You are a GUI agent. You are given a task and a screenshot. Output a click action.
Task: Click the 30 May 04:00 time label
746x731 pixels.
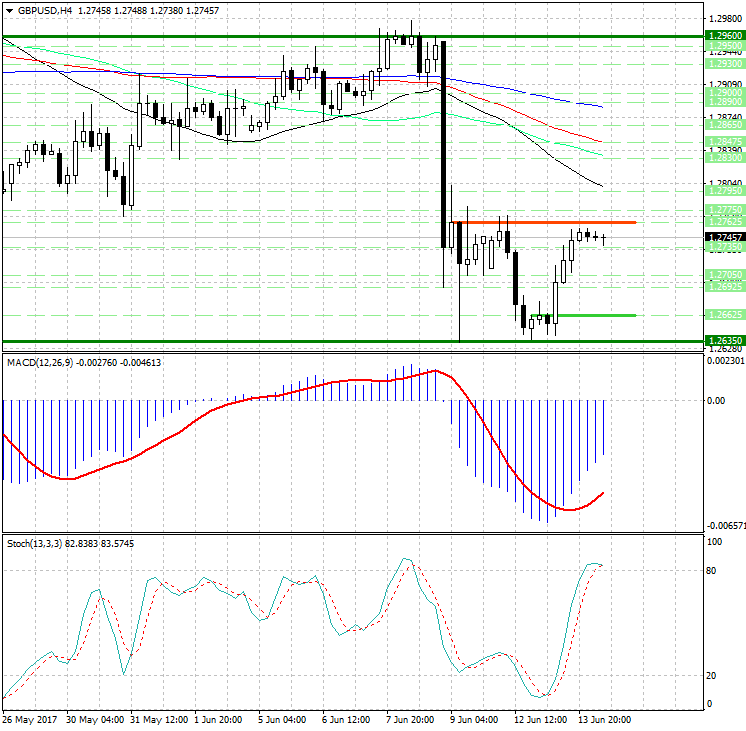95,719
